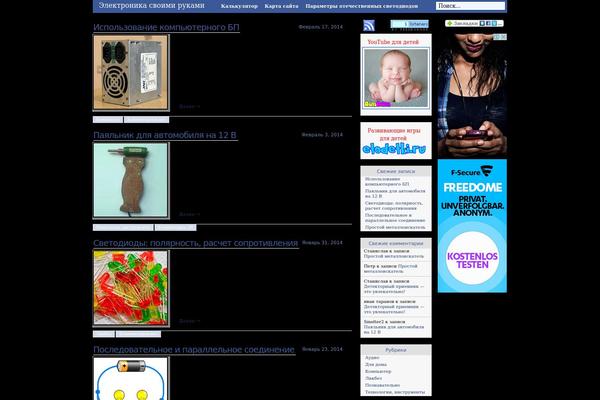Click the Свежие записи widget header
Screen dimensions: 600x400
(396, 171)
